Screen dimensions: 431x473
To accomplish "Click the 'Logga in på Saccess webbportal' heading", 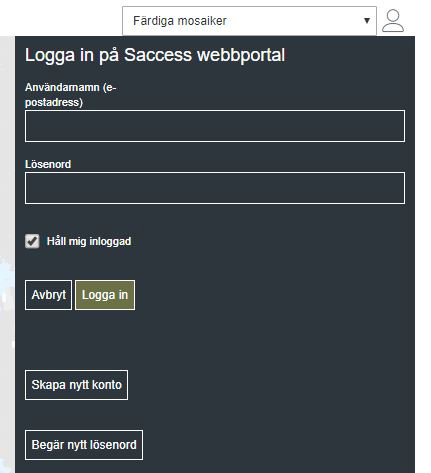I will (x=155, y=55).
